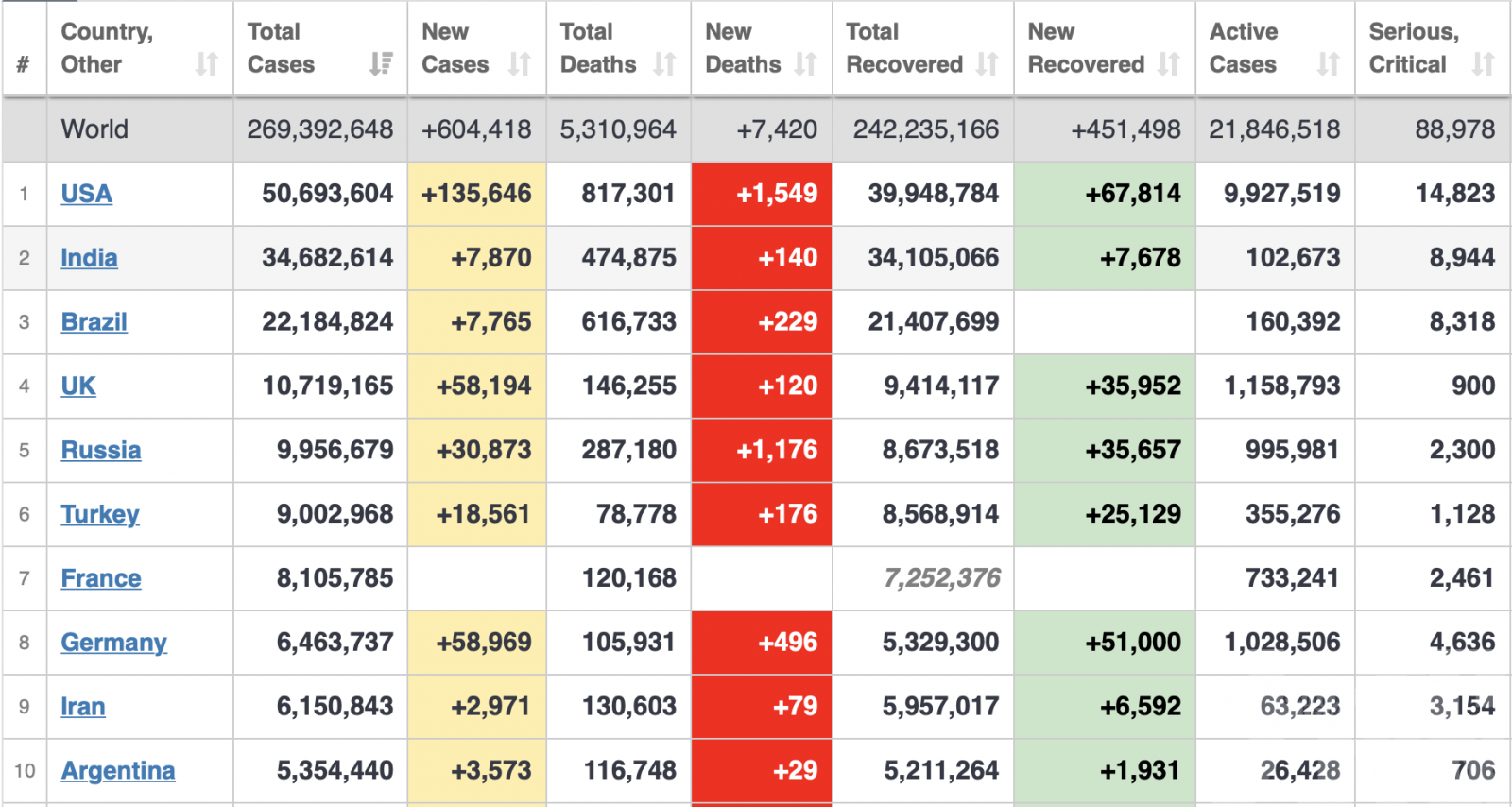Image resolution: width=1512 pixels, height=807 pixels.
Task: Click the 'New Recovered' header label
Action: [1086, 47]
